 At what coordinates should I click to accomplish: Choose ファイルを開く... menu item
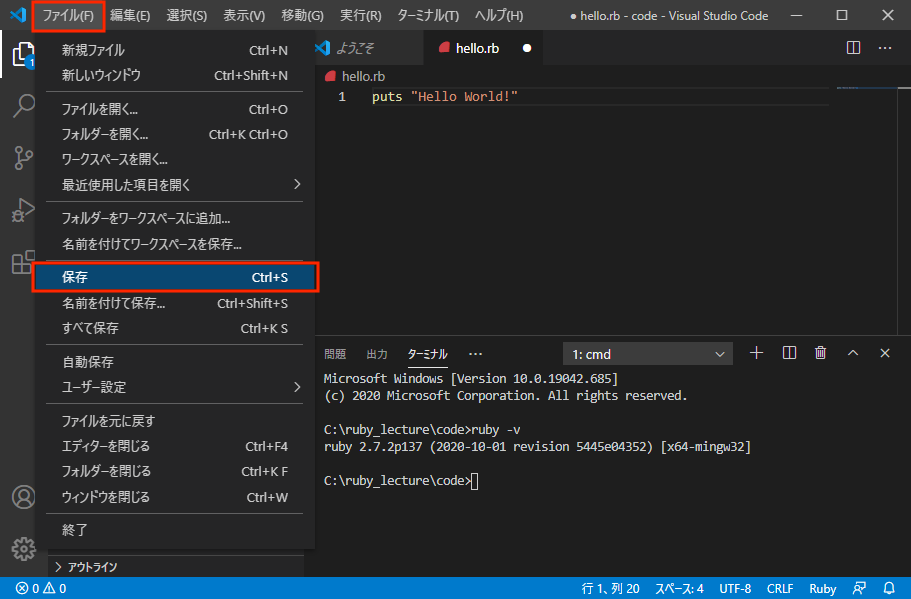[174, 109]
